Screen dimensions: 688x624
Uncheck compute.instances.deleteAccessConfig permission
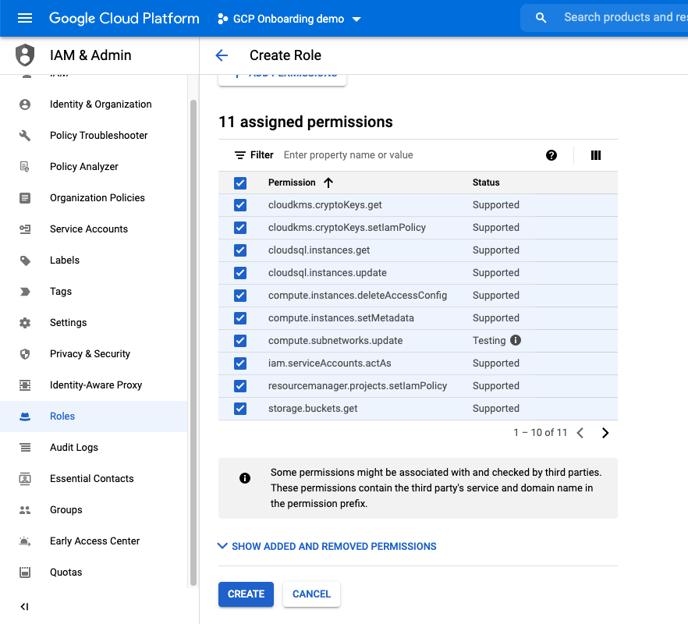[x=240, y=295]
